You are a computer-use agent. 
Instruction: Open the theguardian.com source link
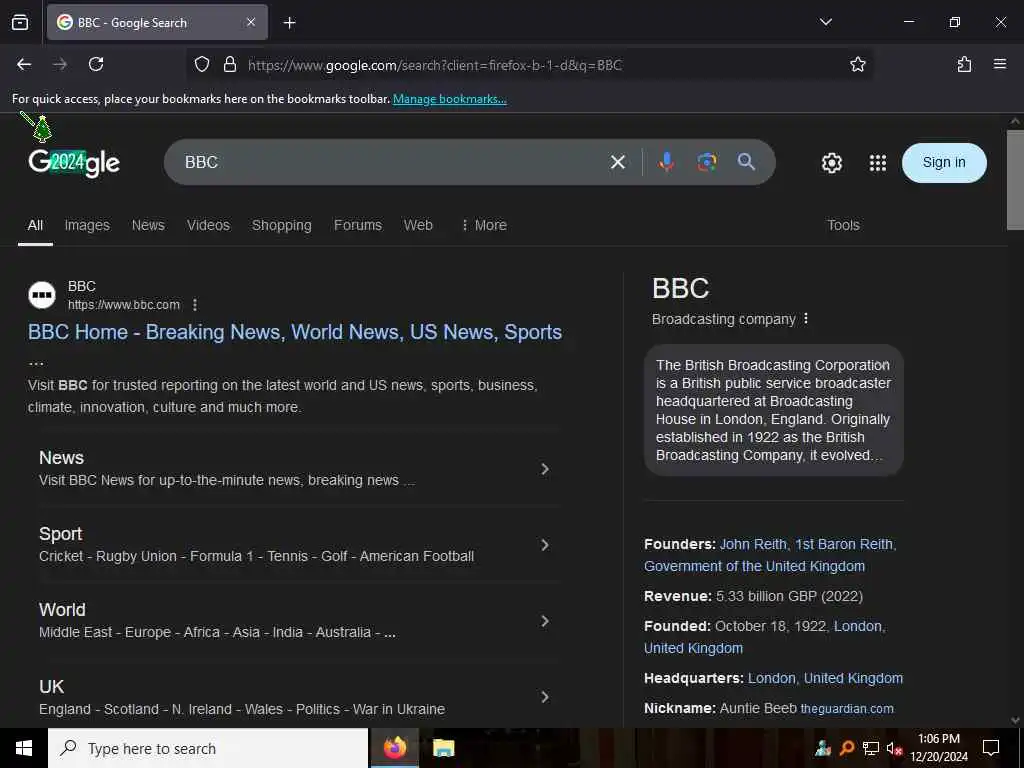(x=847, y=709)
